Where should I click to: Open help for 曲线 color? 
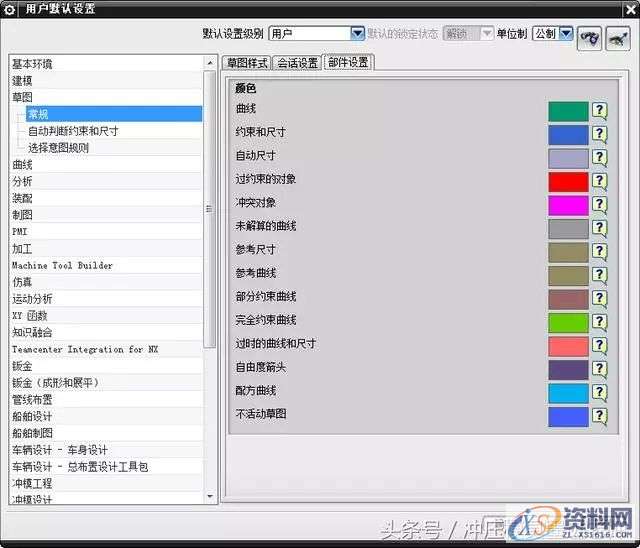point(599,111)
